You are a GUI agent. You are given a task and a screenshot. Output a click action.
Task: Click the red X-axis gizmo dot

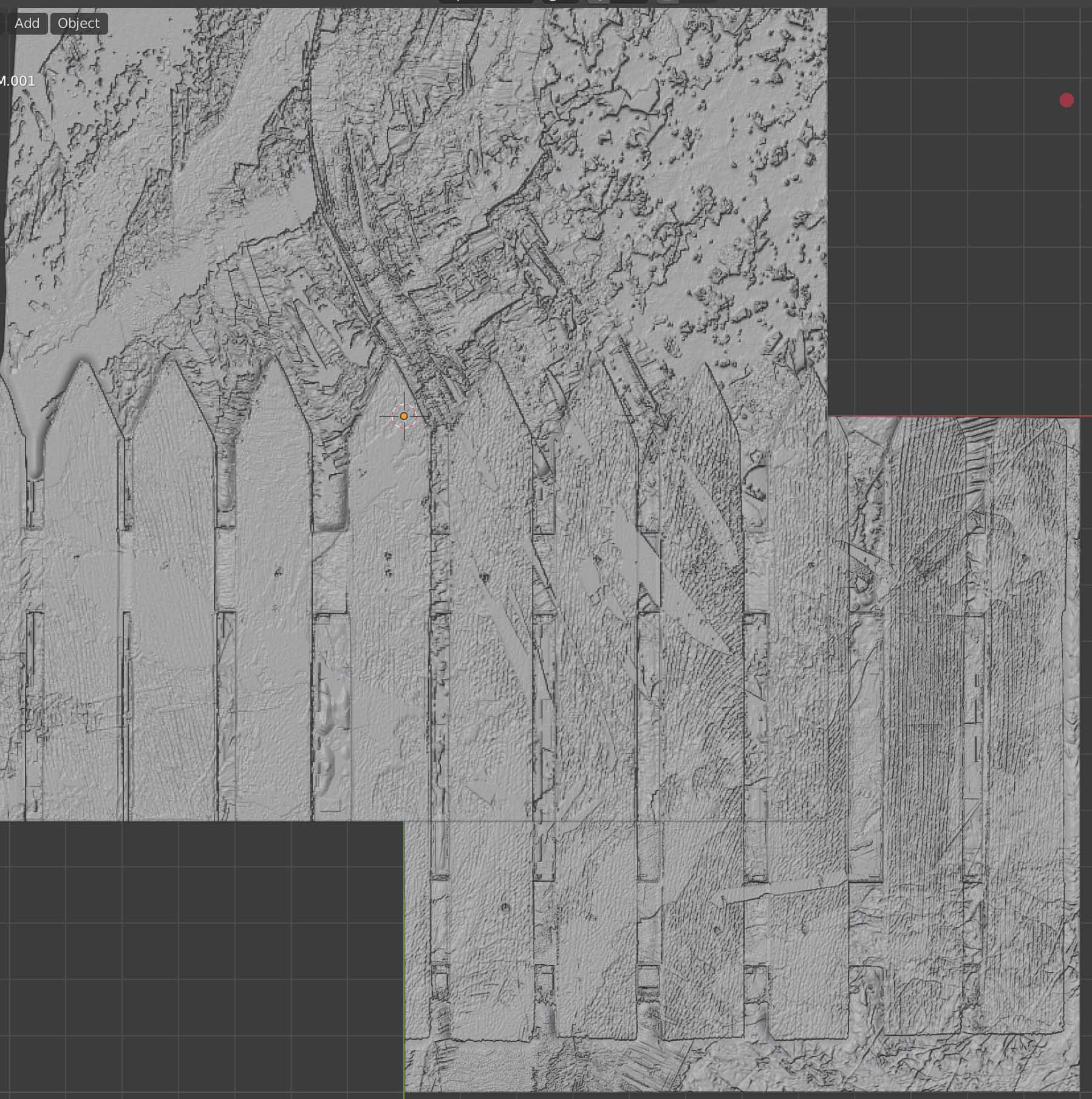(1066, 100)
